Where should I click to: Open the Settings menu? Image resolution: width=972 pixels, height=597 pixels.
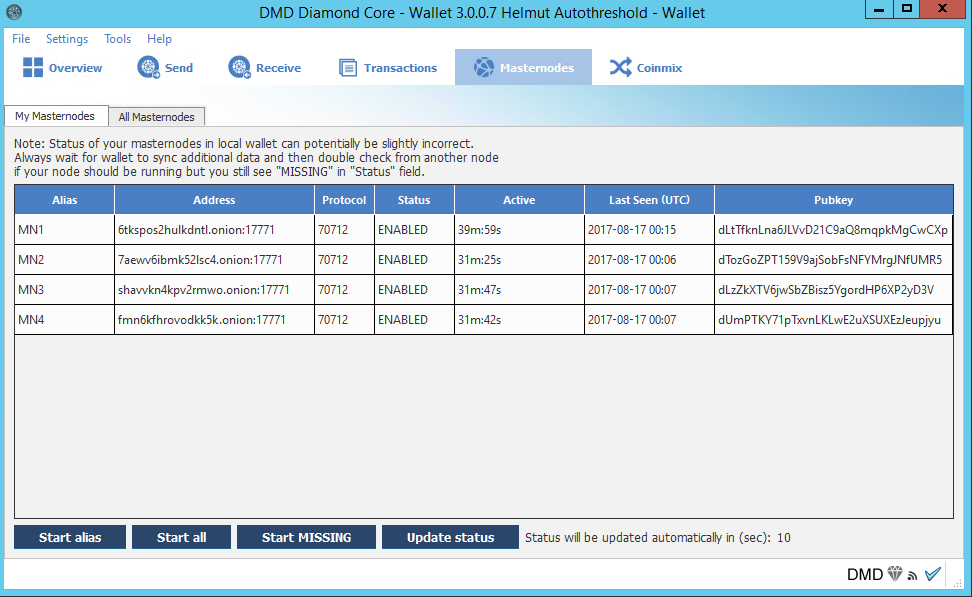[x=67, y=38]
